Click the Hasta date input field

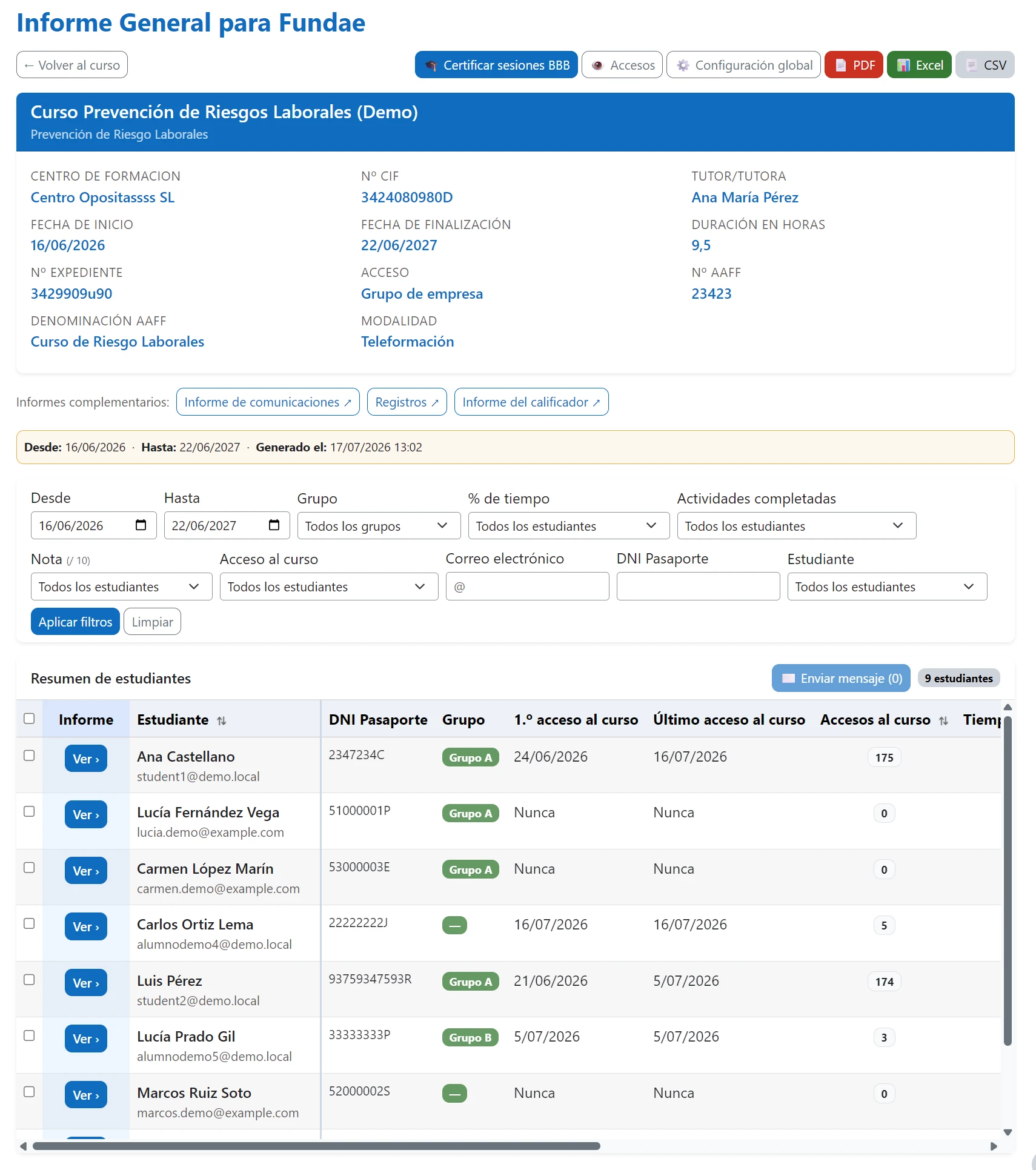pyautogui.click(x=227, y=525)
